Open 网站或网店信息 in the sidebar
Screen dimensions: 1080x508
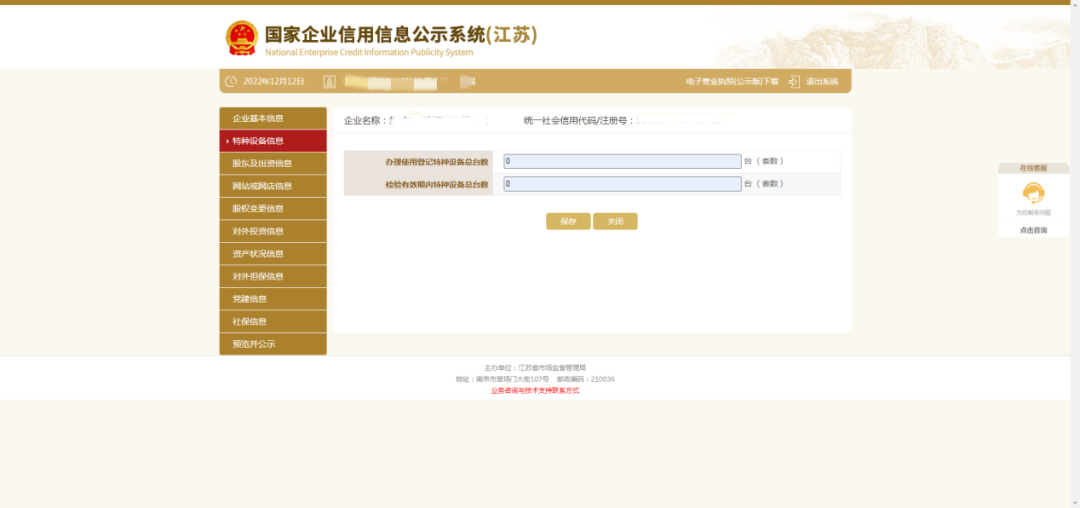[x=273, y=186]
